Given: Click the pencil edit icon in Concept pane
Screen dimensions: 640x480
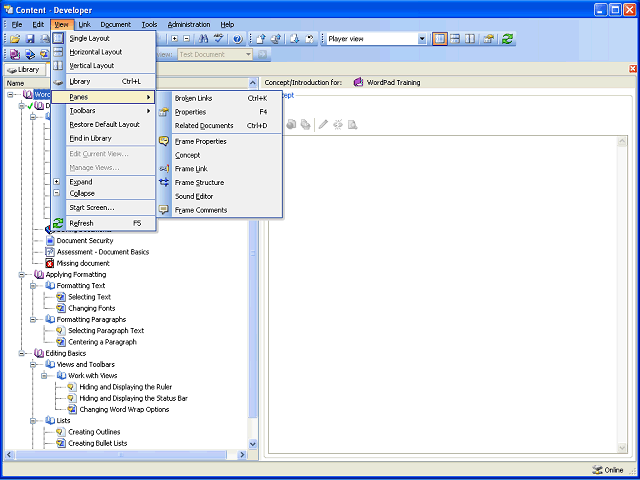Looking at the screenshot, I should (323, 124).
